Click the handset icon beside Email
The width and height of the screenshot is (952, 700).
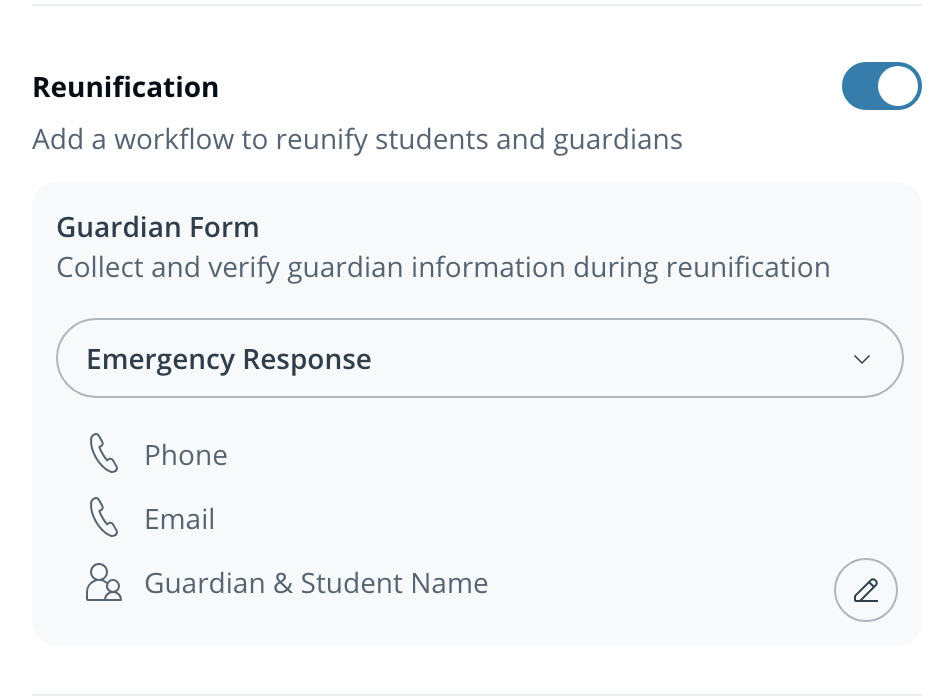point(103,519)
